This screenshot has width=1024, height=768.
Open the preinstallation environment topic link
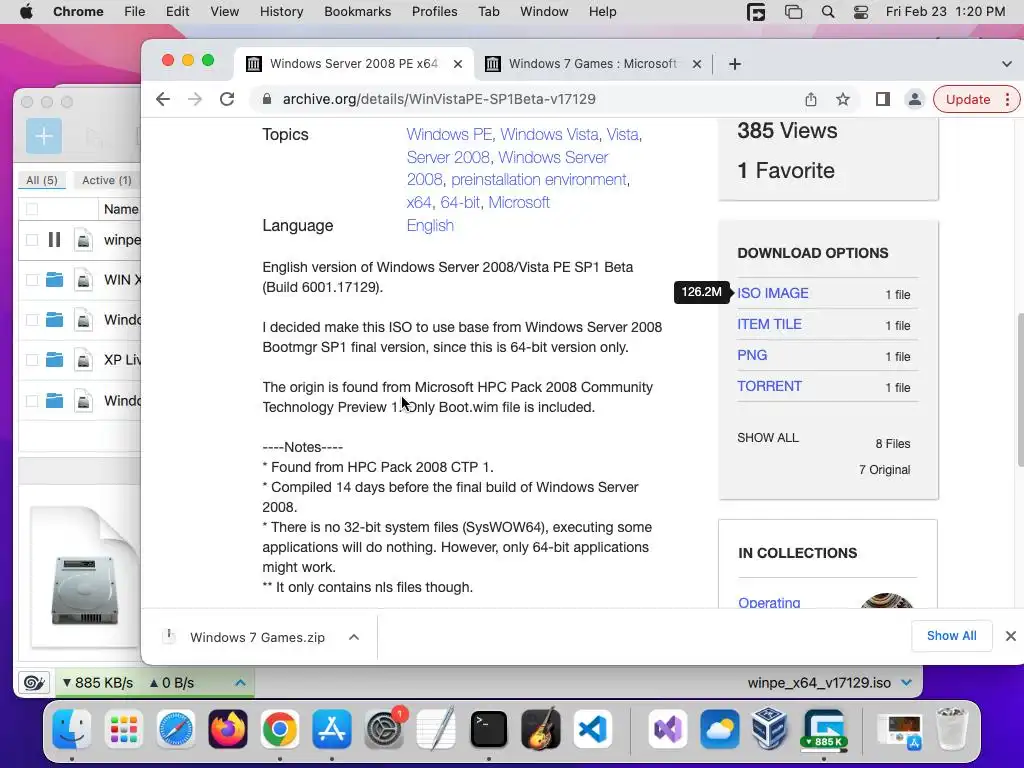(539, 180)
